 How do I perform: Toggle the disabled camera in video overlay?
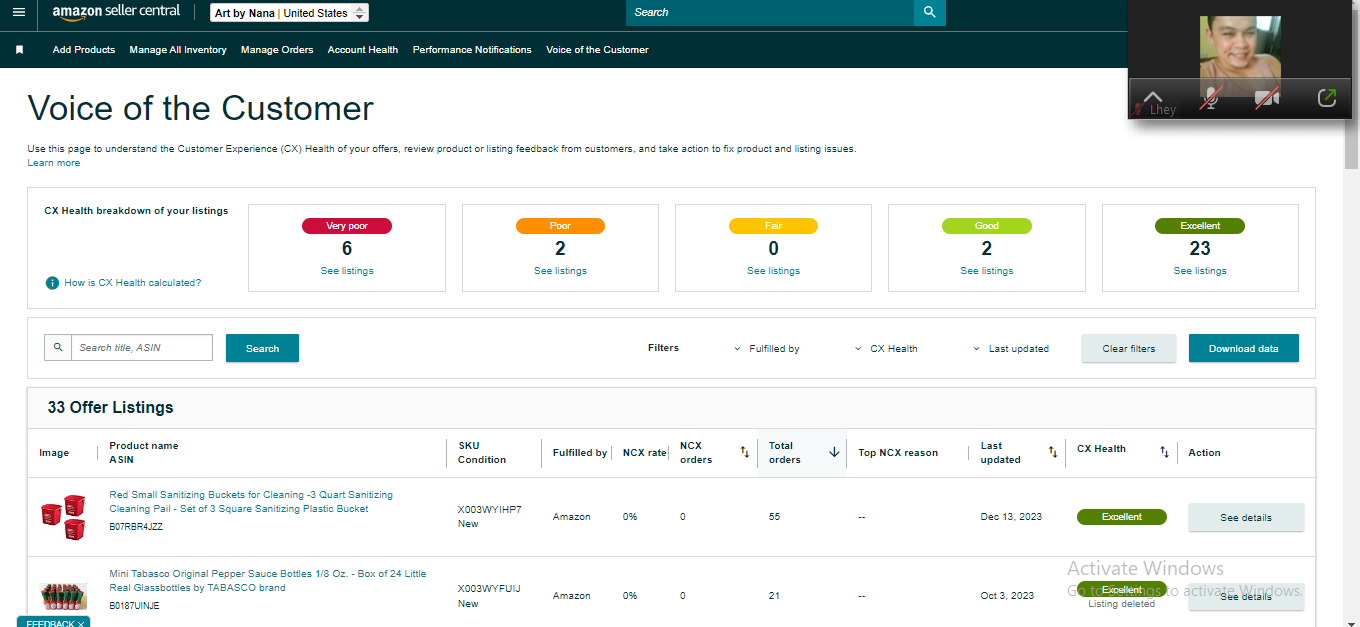1268,98
